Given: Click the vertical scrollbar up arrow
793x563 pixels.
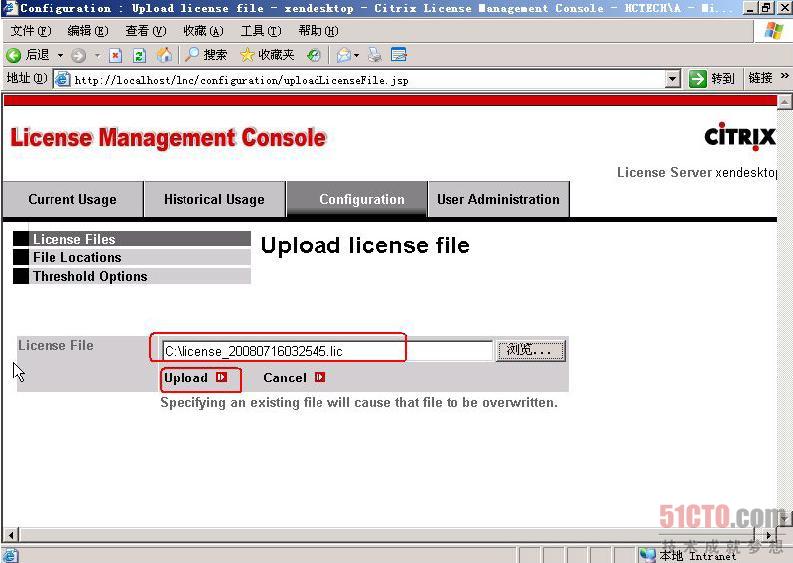Looking at the screenshot, I should (x=784, y=102).
